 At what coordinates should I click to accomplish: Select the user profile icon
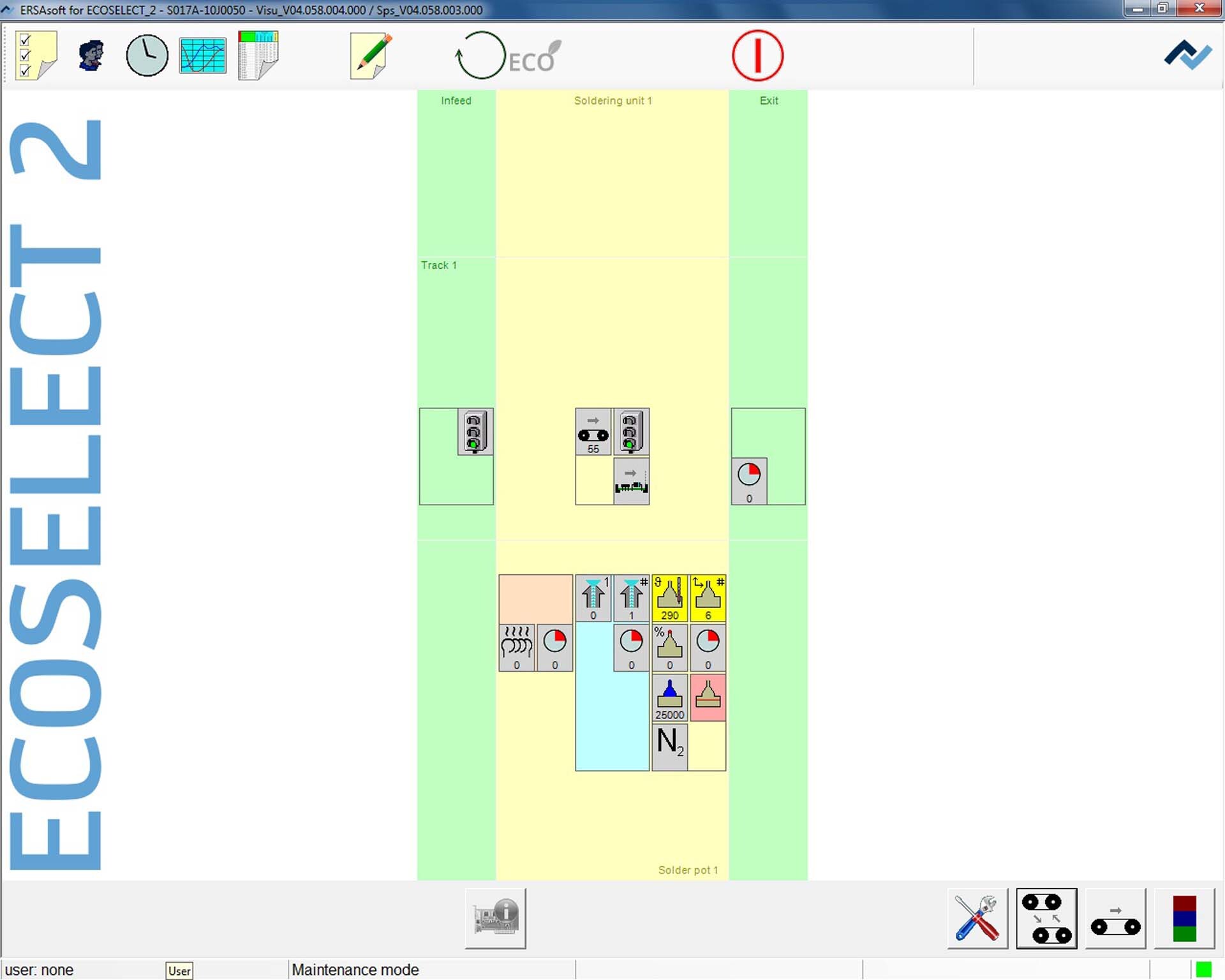click(x=90, y=54)
